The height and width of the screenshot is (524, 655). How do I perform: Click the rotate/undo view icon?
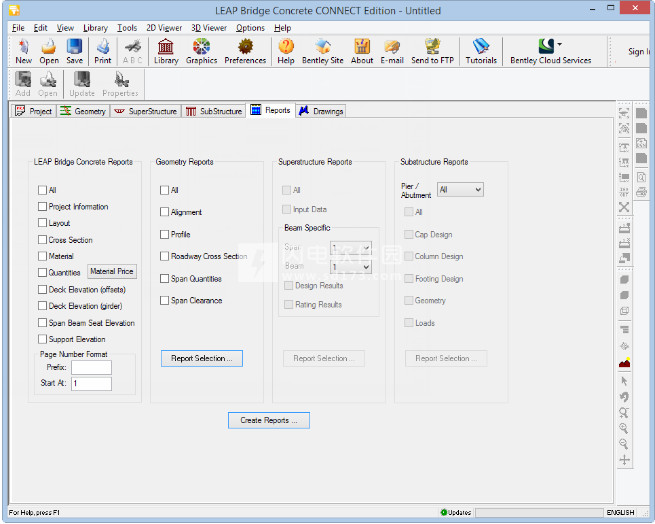coord(625,397)
